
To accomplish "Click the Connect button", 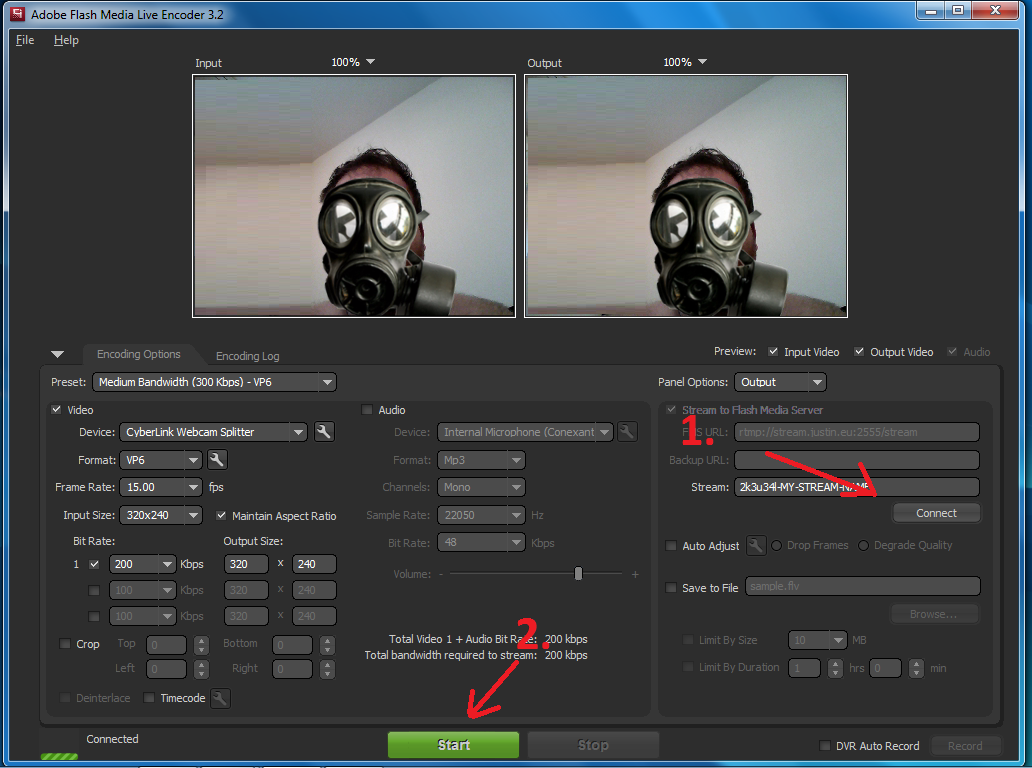I will [x=936, y=513].
